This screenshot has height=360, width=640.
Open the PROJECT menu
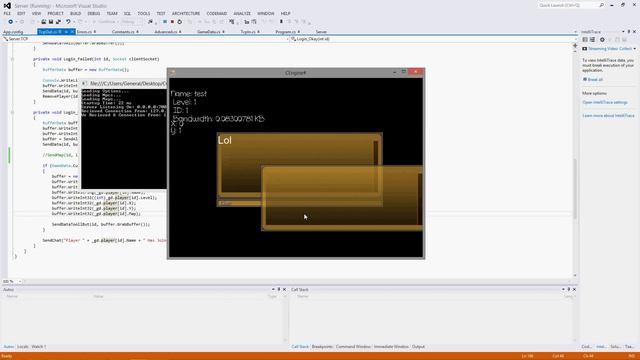(x=56, y=13)
